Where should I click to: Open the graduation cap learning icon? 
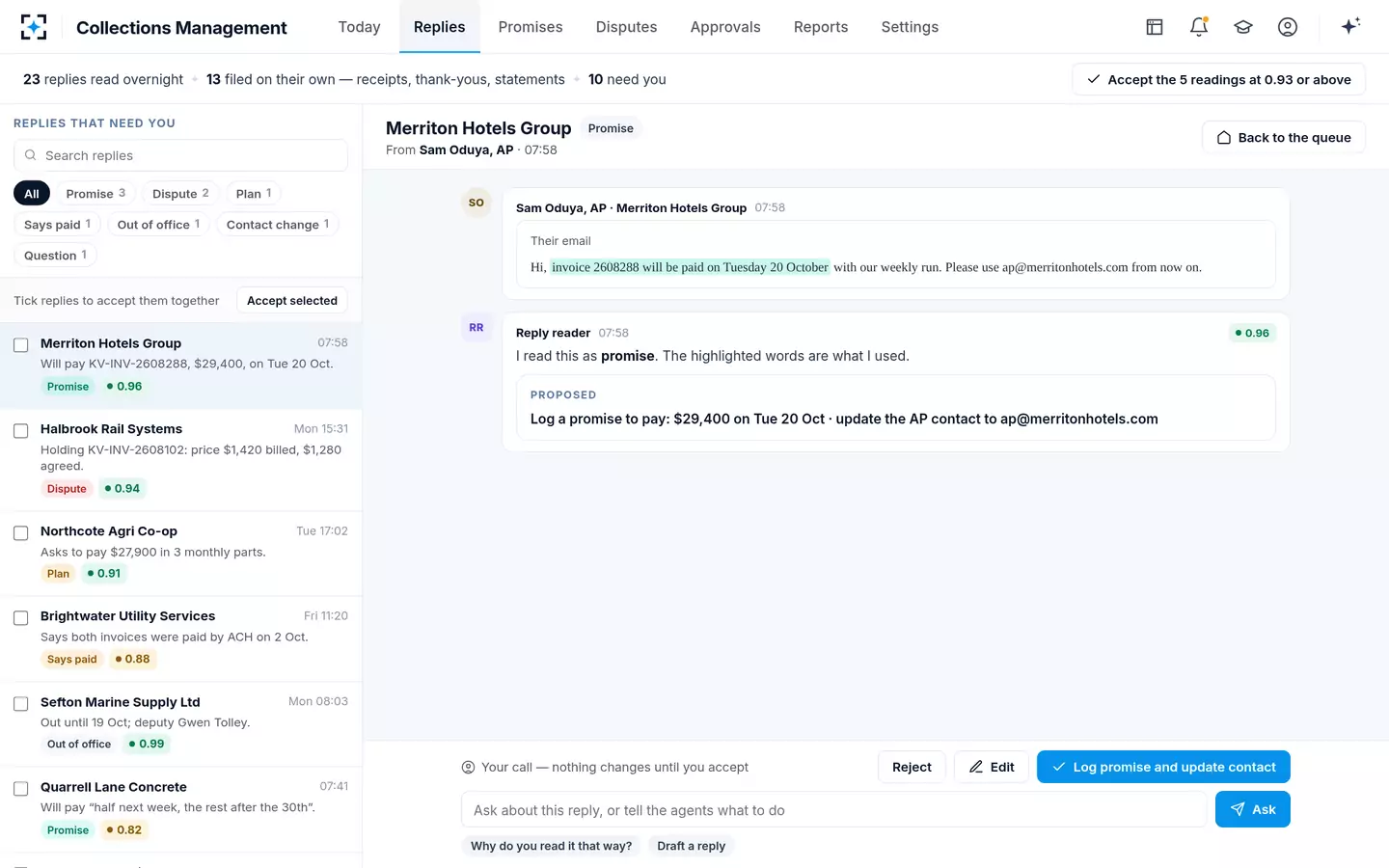coord(1243,27)
